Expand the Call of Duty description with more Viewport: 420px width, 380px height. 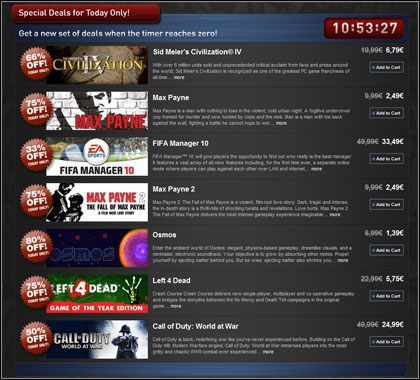click(x=268, y=352)
